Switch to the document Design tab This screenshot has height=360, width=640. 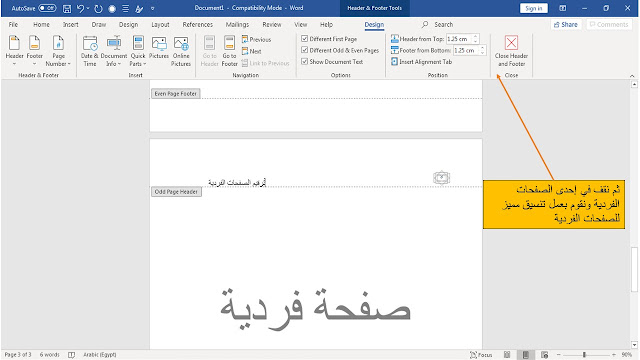[x=129, y=24]
